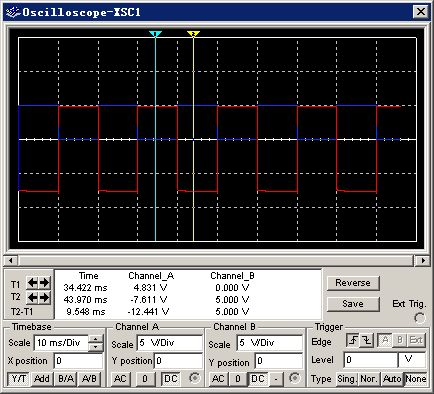Image resolution: width=434 pixels, height=394 pixels.
Task: Select Sing. trigger type
Action: [x=347, y=379]
